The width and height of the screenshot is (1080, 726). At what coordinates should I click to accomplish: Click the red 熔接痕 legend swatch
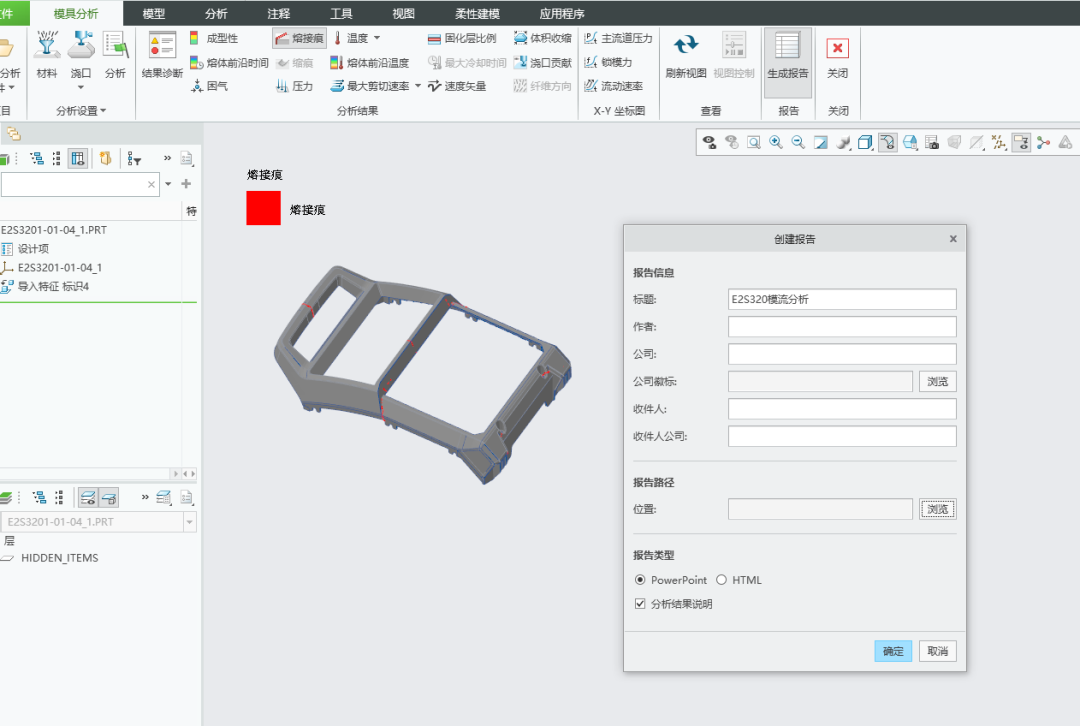tap(264, 208)
